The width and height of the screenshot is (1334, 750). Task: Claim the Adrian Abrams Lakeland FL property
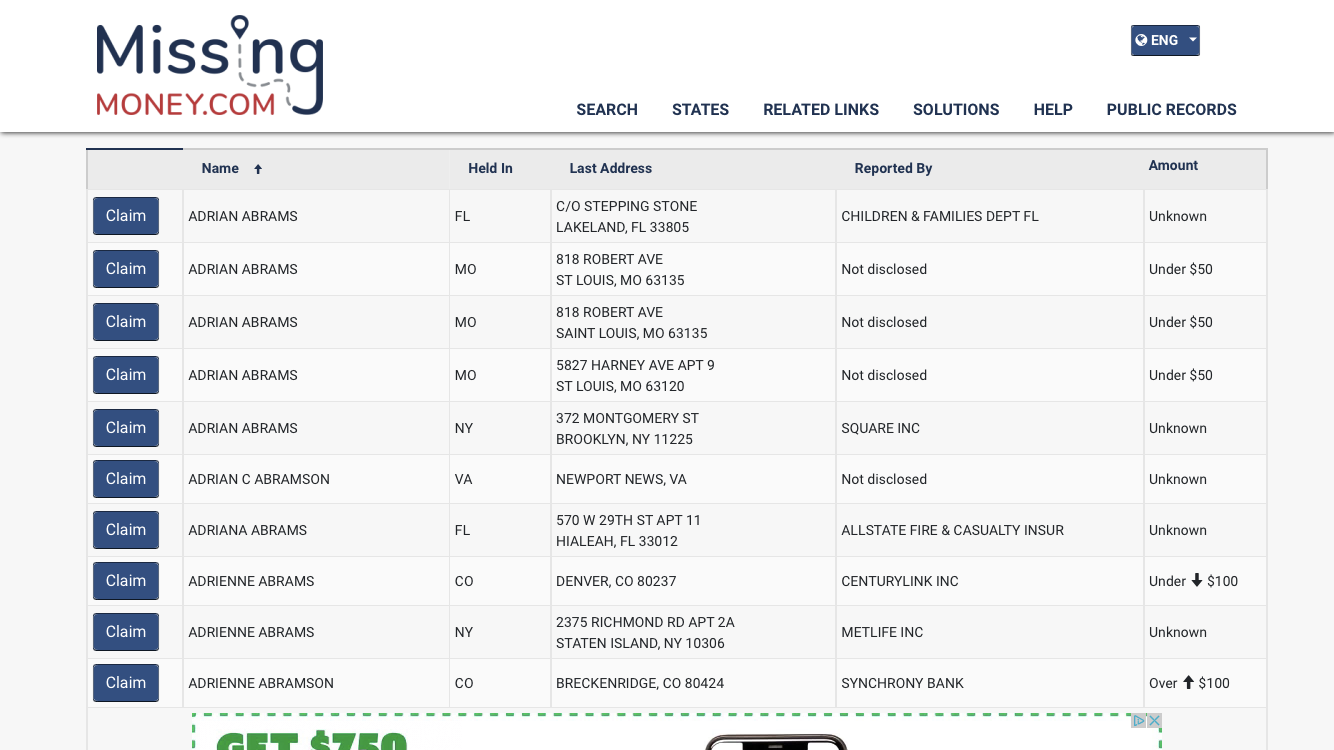pos(126,216)
